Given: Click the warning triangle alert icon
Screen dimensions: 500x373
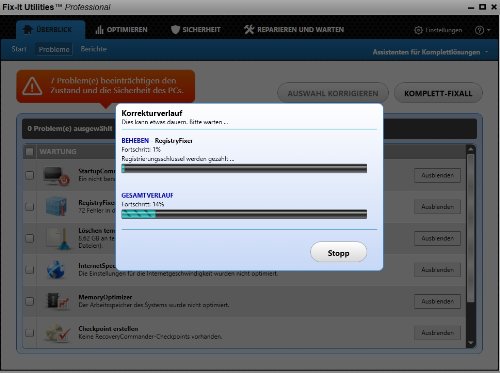Looking at the screenshot, I should pos(32,86).
